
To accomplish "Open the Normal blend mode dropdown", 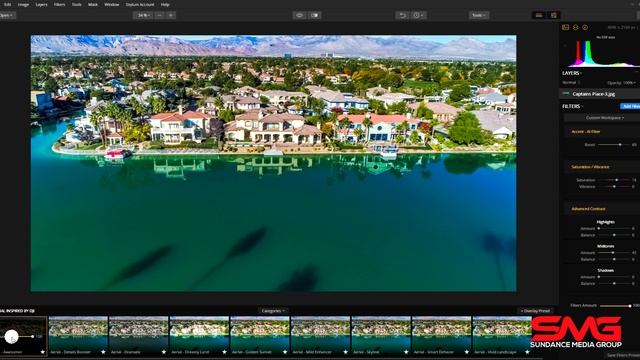I will tap(571, 82).
